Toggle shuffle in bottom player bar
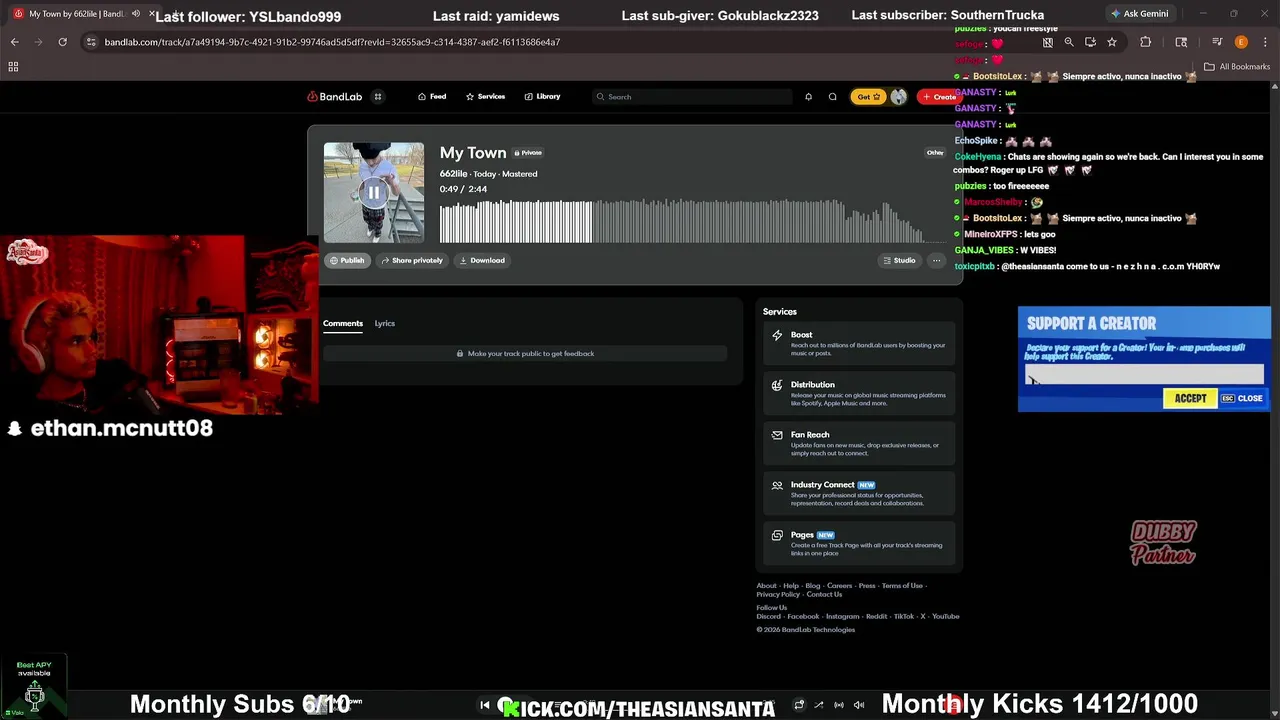 tap(819, 705)
